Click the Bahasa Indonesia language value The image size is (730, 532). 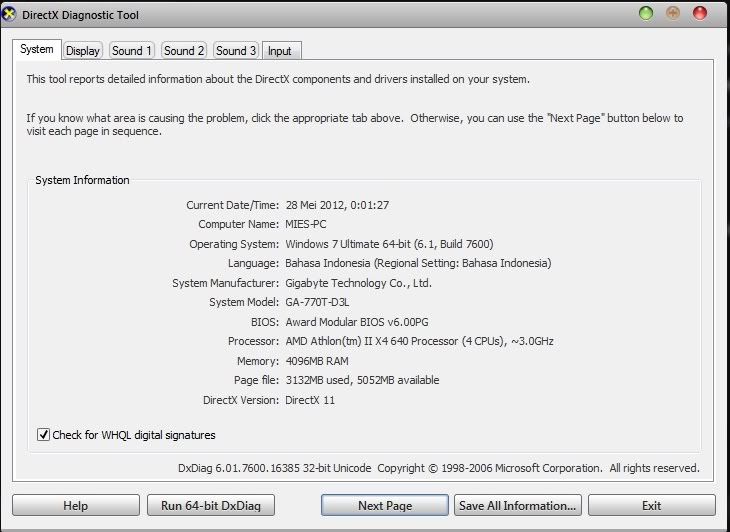418,263
